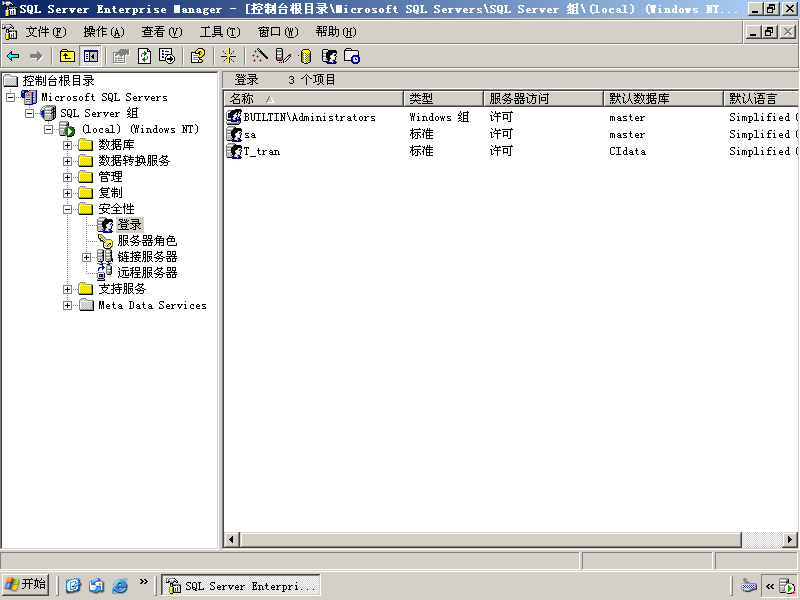Select the Microsoft SQL Servers icon

click(29, 97)
